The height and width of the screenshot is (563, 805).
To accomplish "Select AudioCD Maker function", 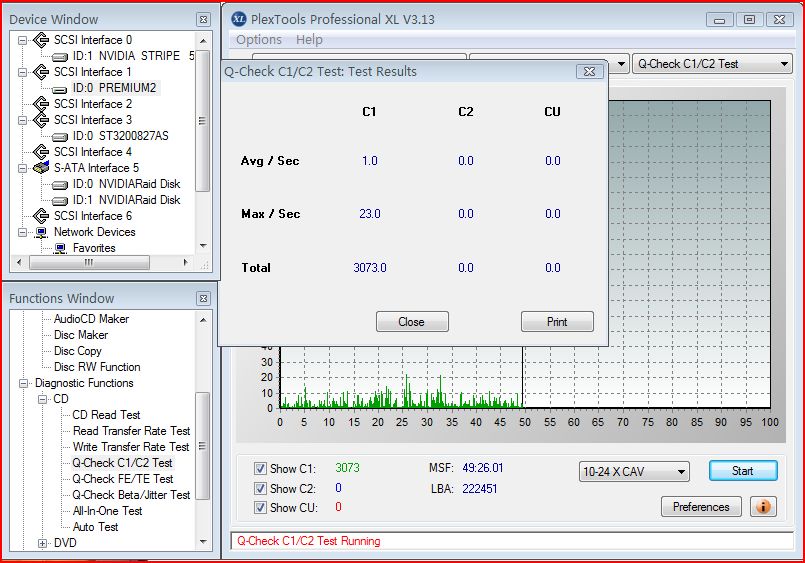I will [x=91, y=319].
